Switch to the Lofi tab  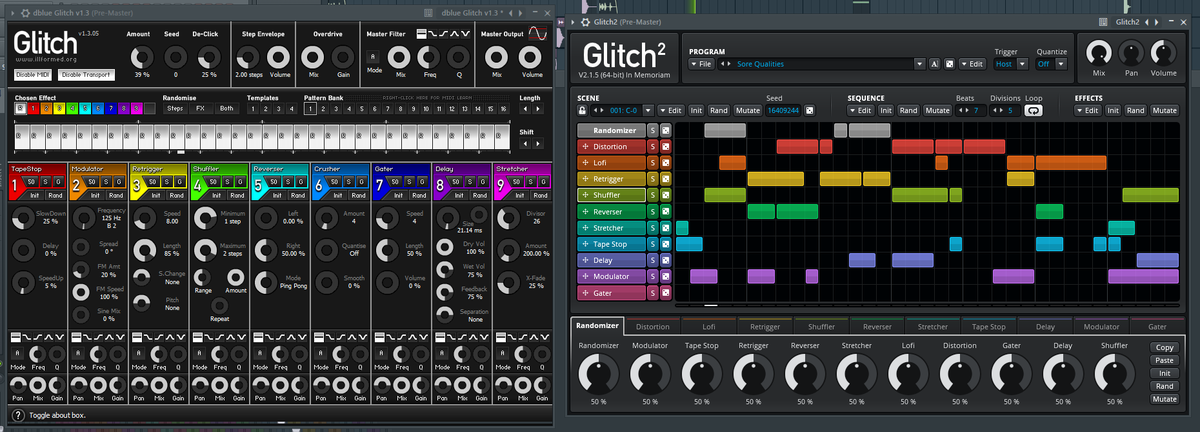(709, 326)
